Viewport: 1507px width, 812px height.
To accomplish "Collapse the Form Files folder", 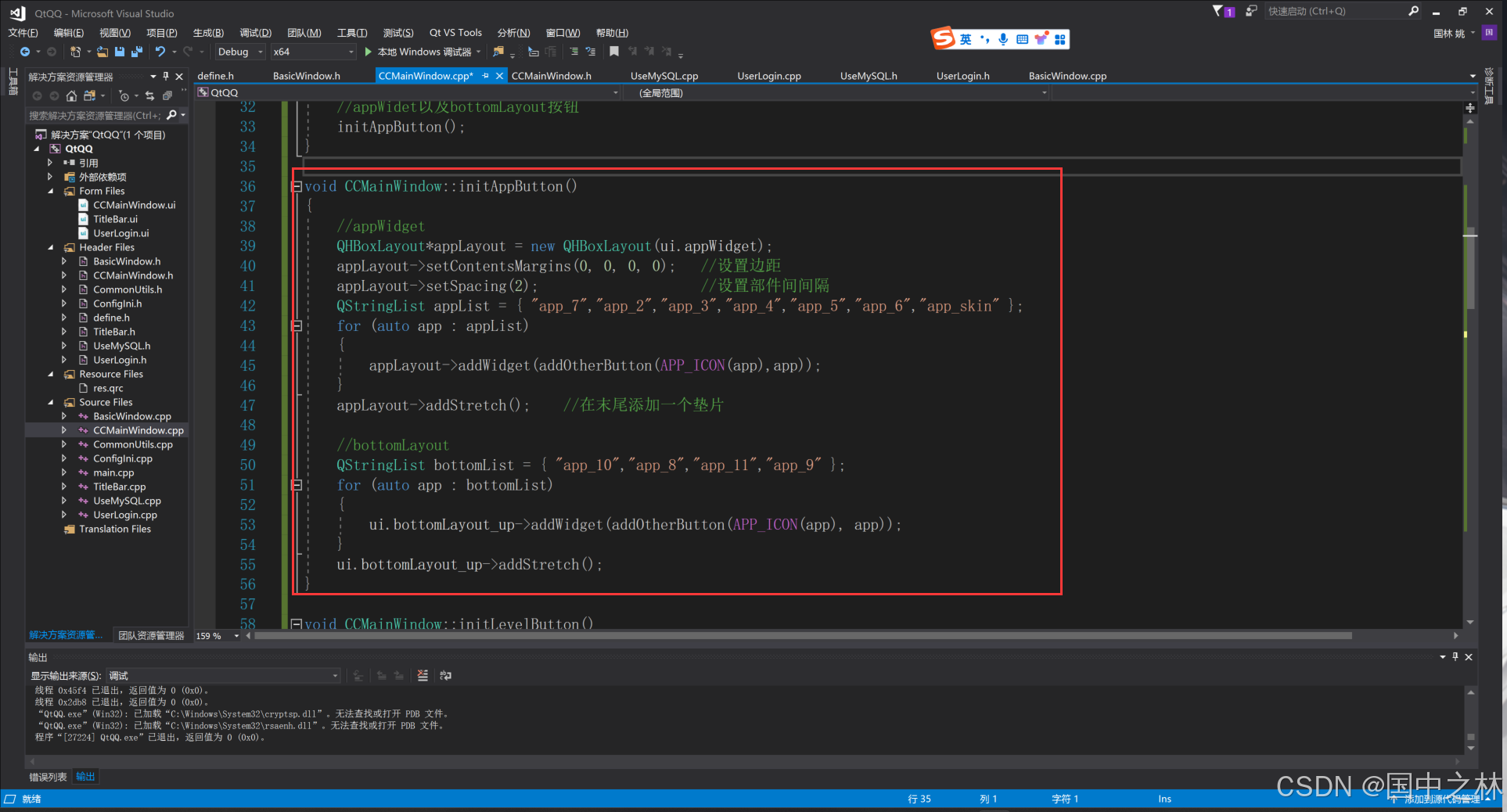I will tap(51, 191).
